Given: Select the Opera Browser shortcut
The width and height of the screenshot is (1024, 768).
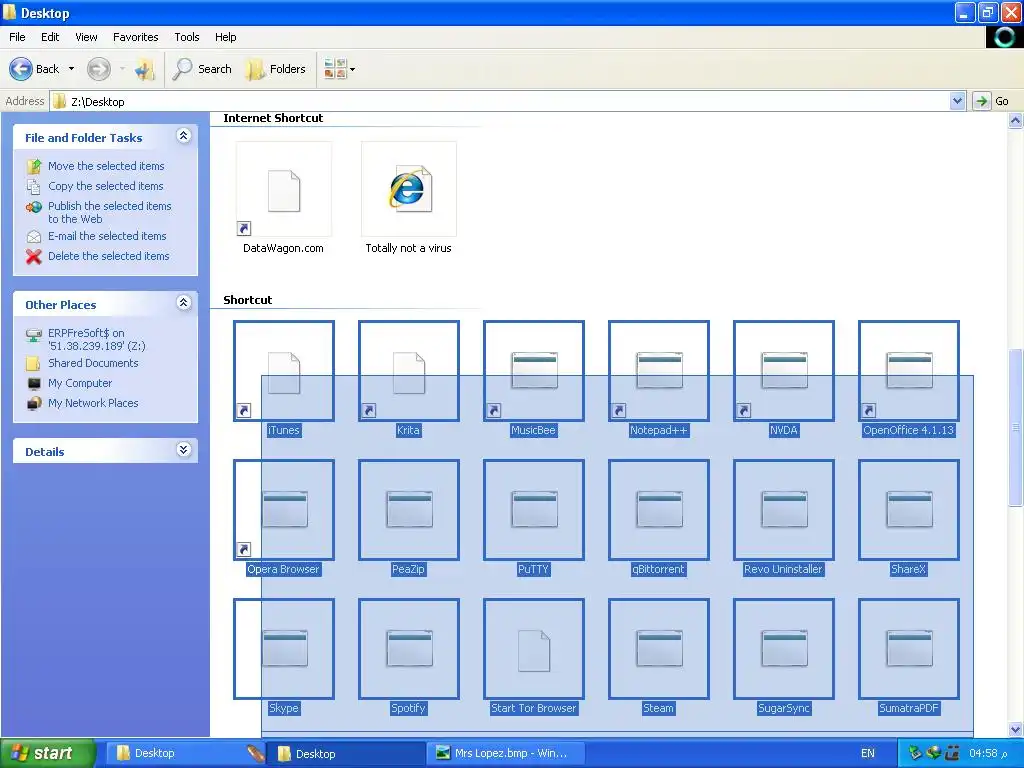Looking at the screenshot, I should (x=284, y=510).
